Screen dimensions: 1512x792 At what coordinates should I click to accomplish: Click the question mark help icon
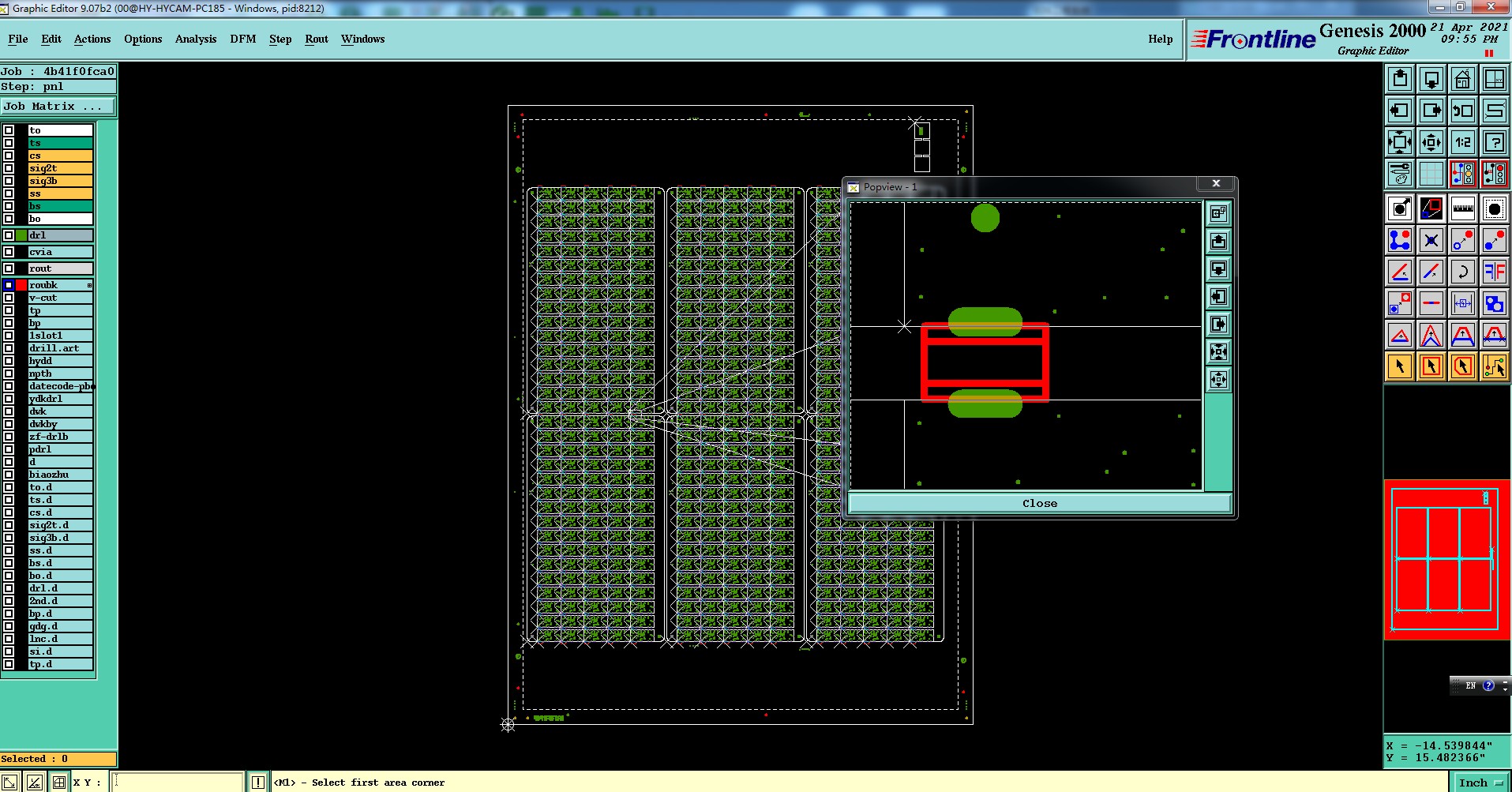[x=1495, y=142]
